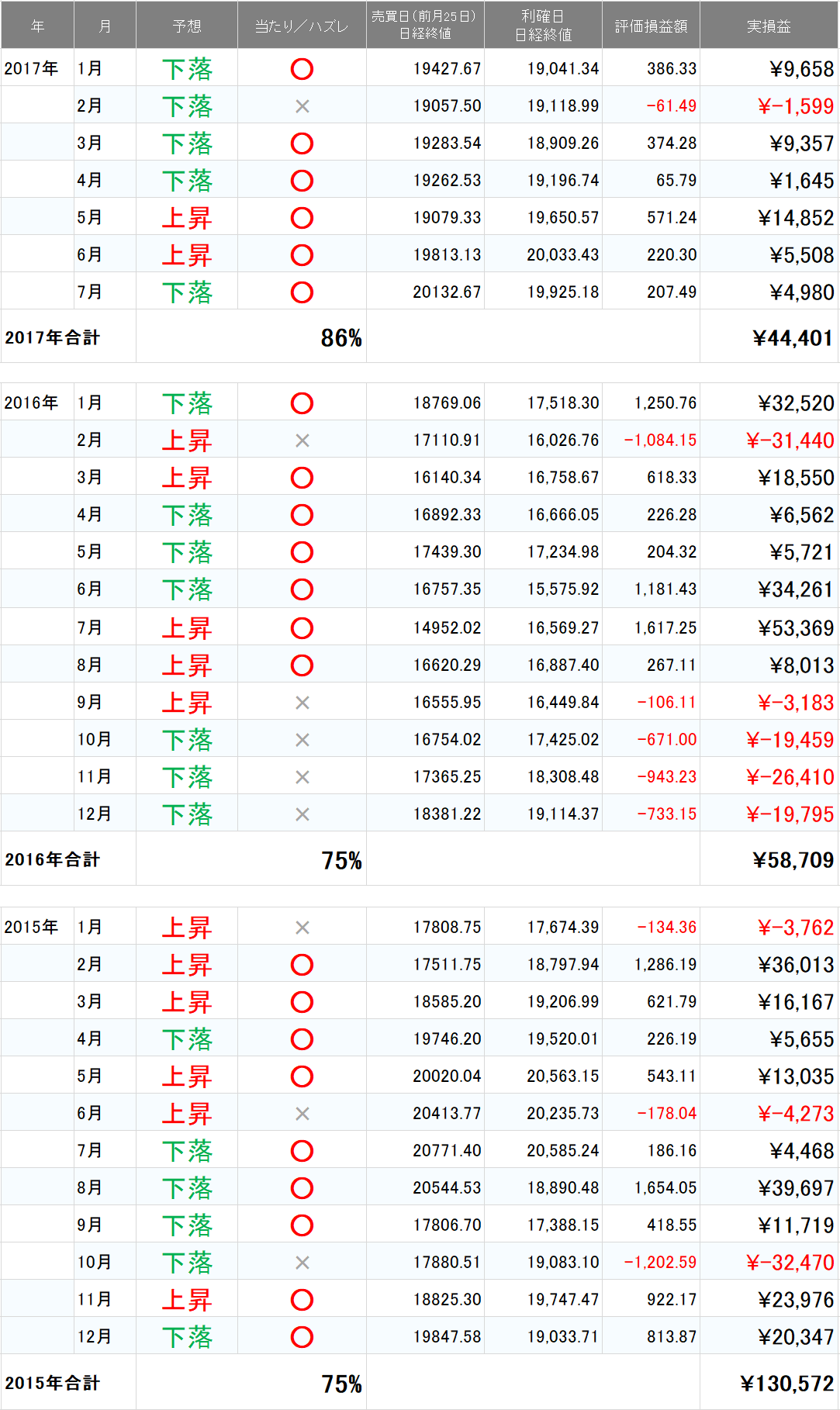Click the 実損益 column header
This screenshot has width=840, height=1410.
click(769, 26)
